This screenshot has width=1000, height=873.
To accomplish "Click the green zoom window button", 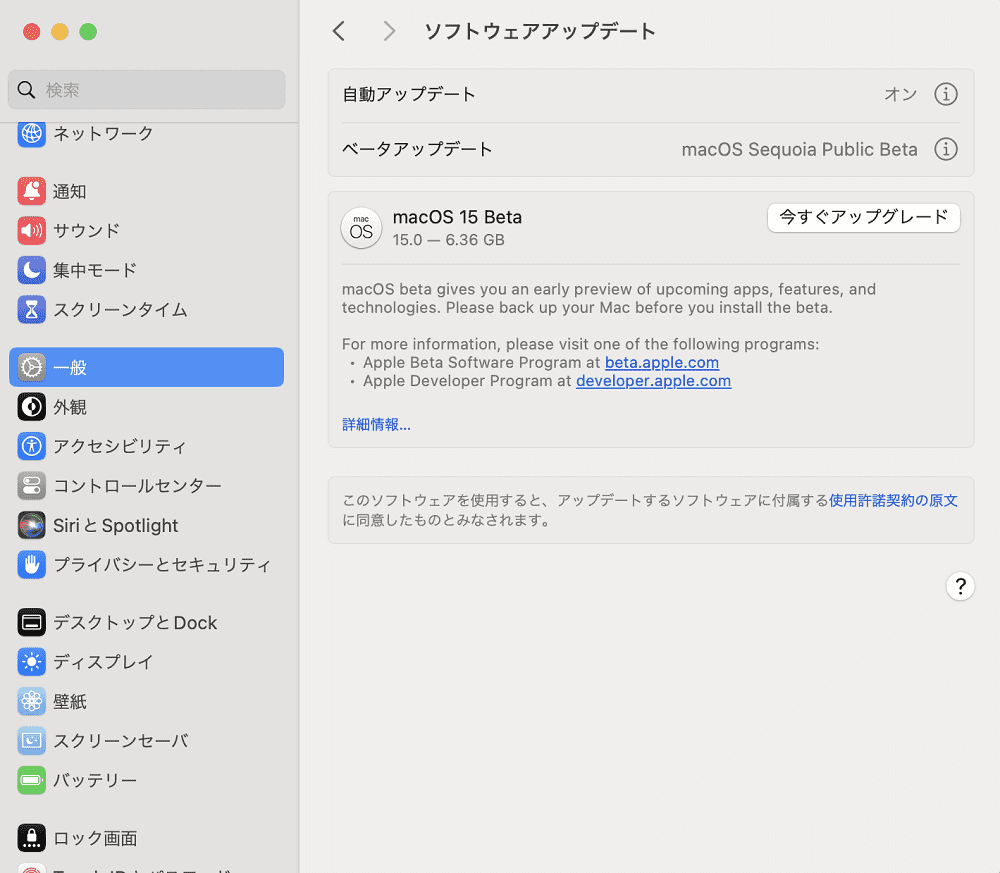I will click(x=88, y=31).
